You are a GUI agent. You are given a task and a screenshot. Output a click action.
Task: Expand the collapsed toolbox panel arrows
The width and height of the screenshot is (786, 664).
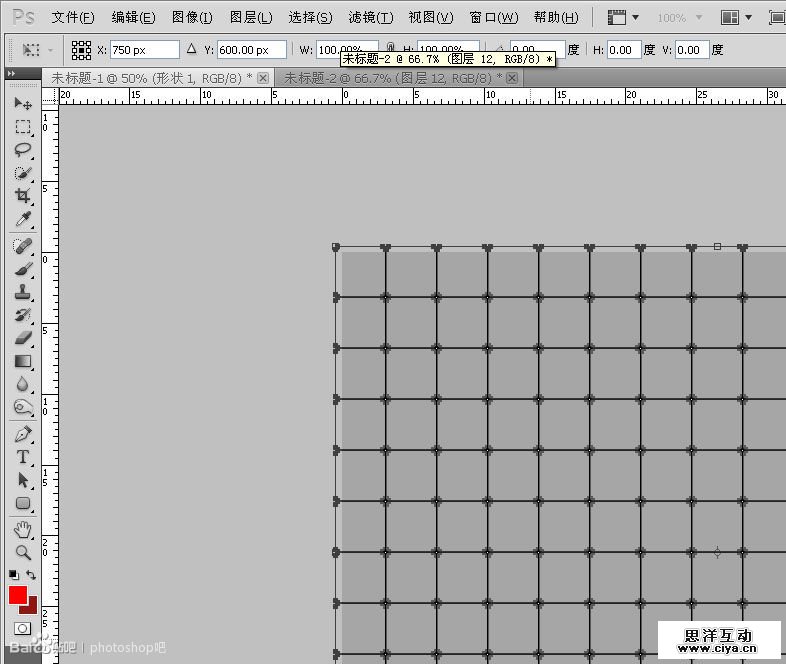pos(11,74)
